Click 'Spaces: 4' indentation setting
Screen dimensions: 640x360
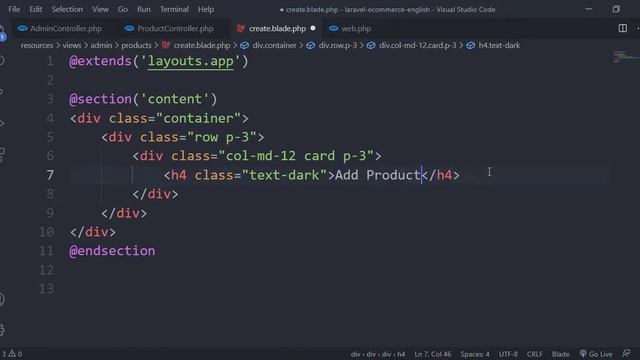click(475, 354)
